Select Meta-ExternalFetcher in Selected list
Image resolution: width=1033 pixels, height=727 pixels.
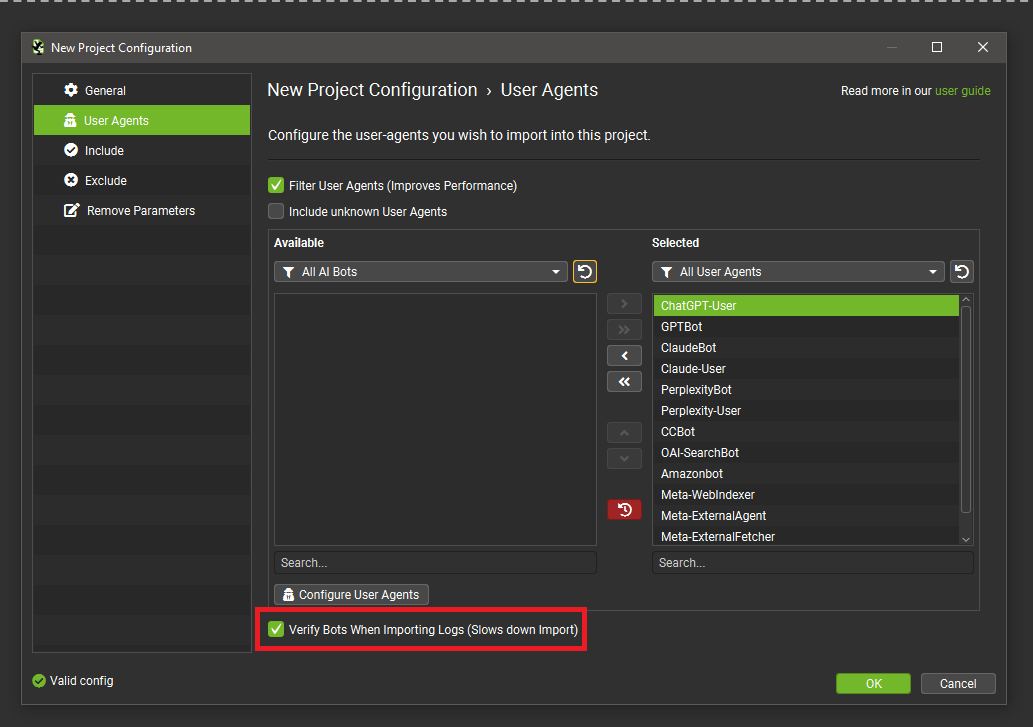806,537
